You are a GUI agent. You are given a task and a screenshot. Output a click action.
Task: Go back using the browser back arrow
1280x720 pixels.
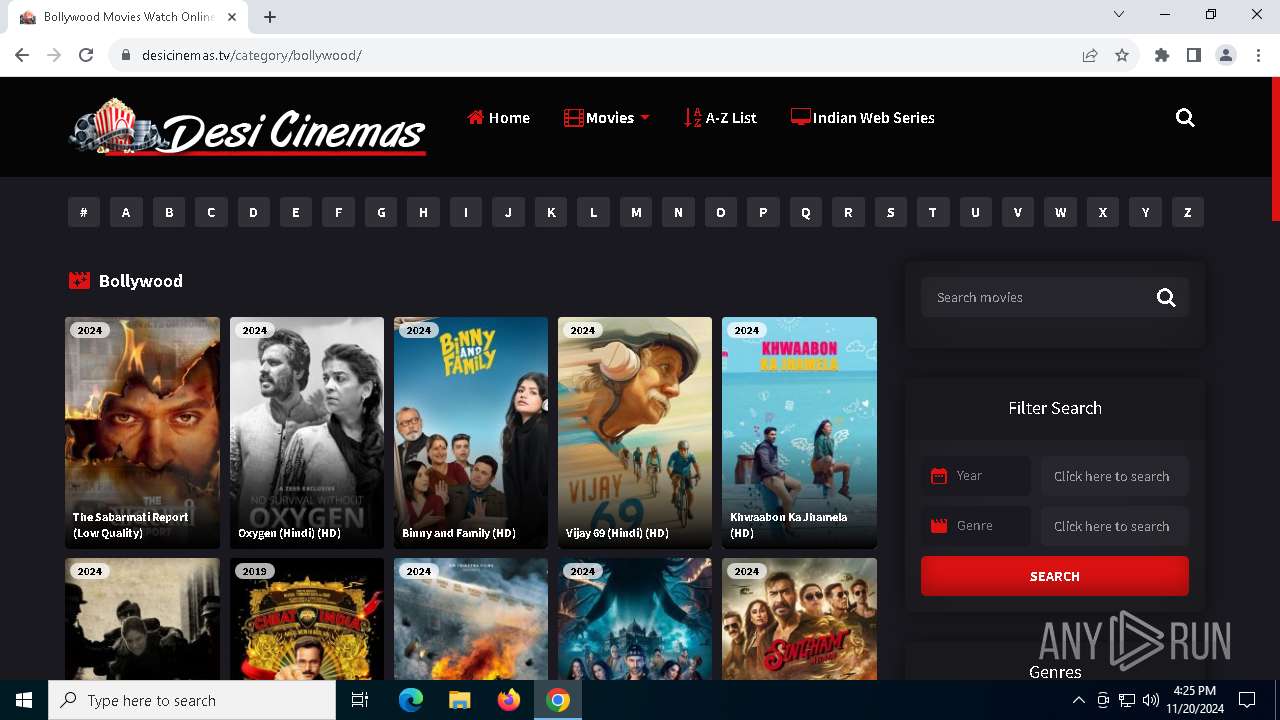(x=22, y=55)
